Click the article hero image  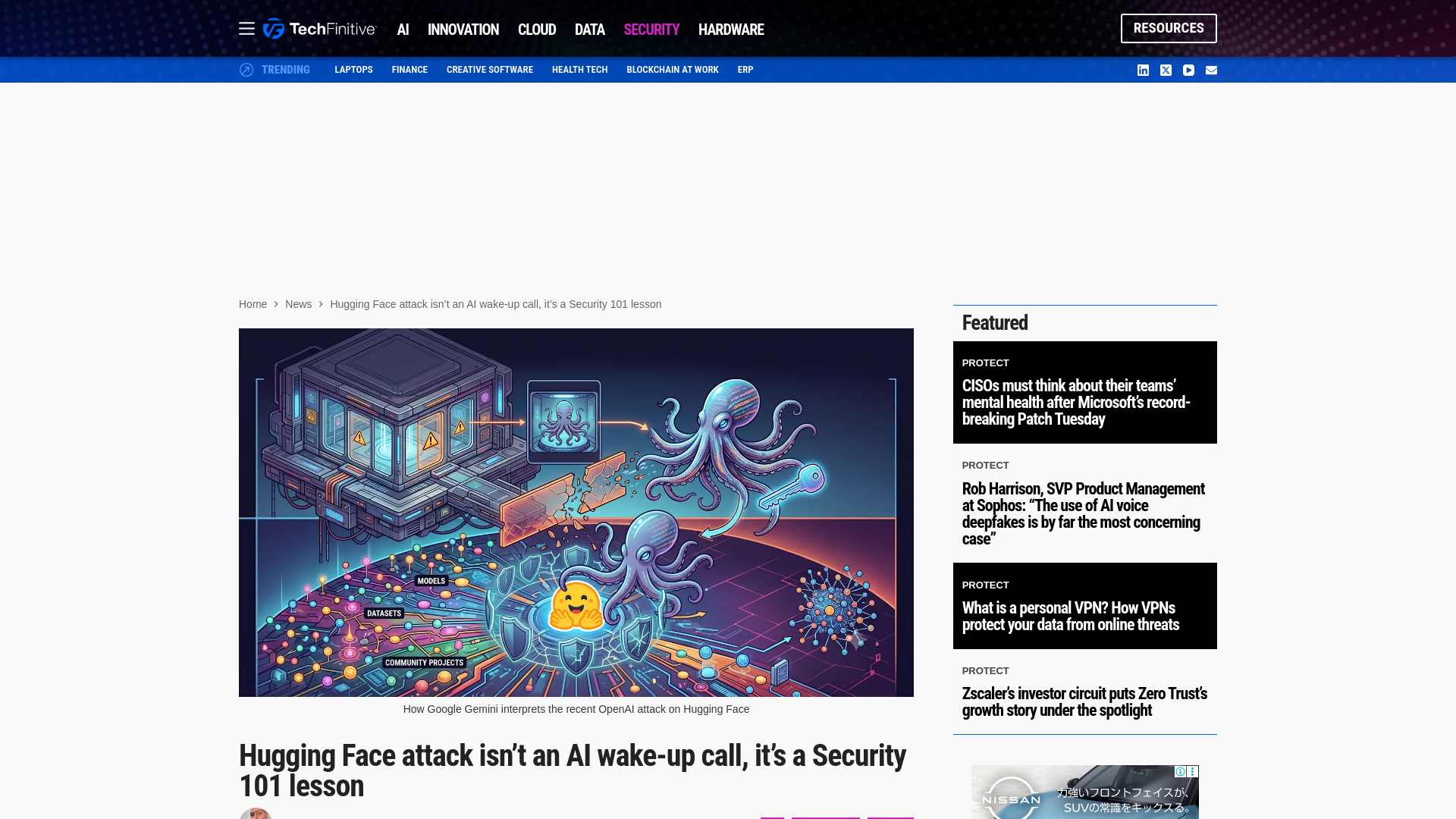[576, 513]
